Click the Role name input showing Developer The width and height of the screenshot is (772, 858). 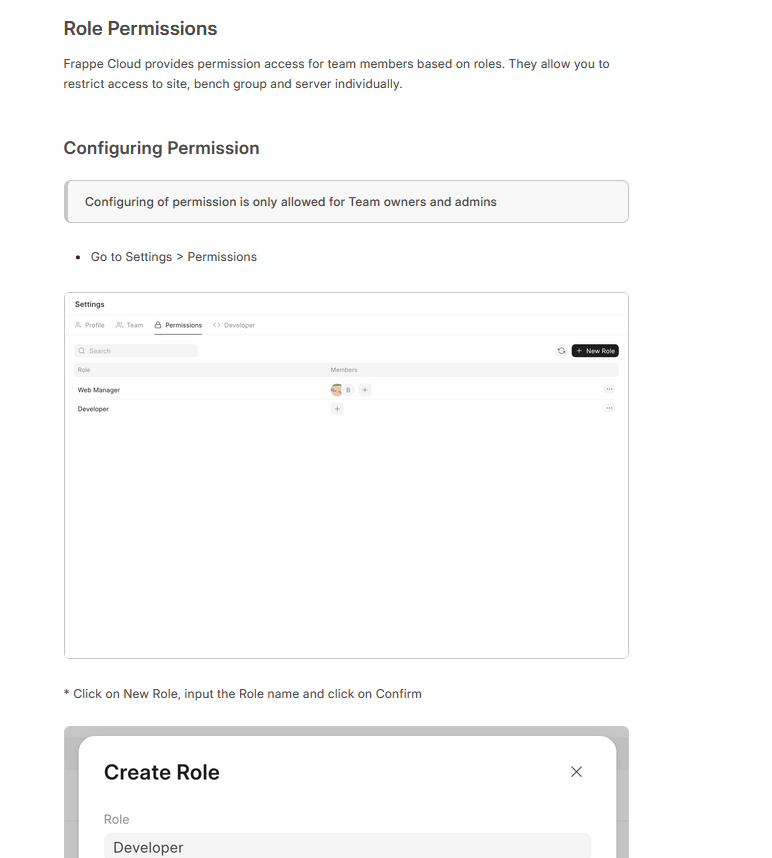tap(347, 847)
